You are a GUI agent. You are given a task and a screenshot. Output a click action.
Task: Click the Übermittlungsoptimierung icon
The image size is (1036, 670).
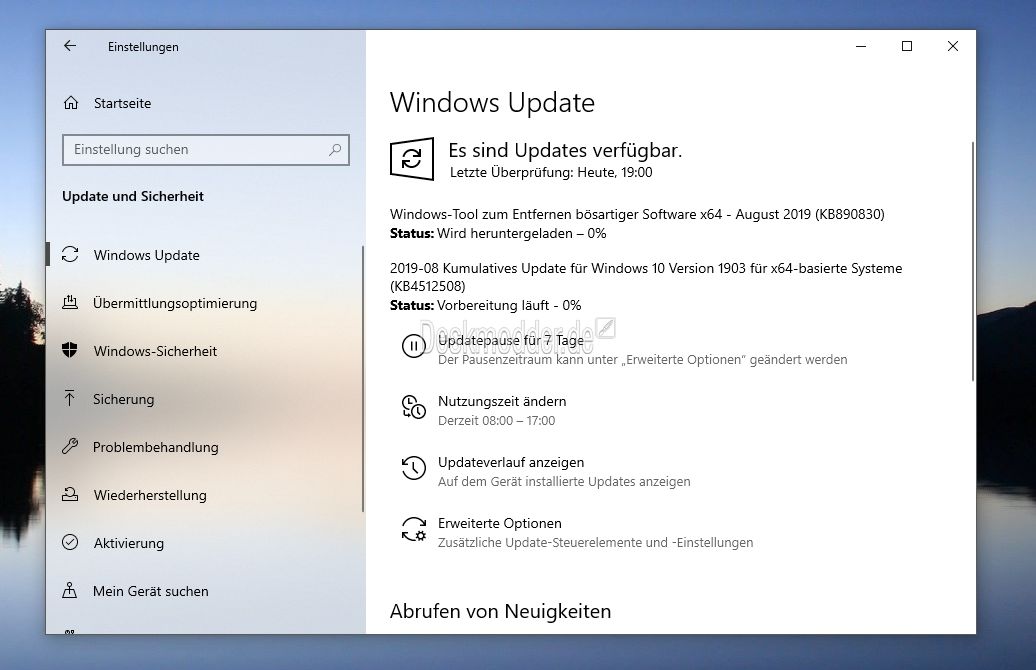70,303
